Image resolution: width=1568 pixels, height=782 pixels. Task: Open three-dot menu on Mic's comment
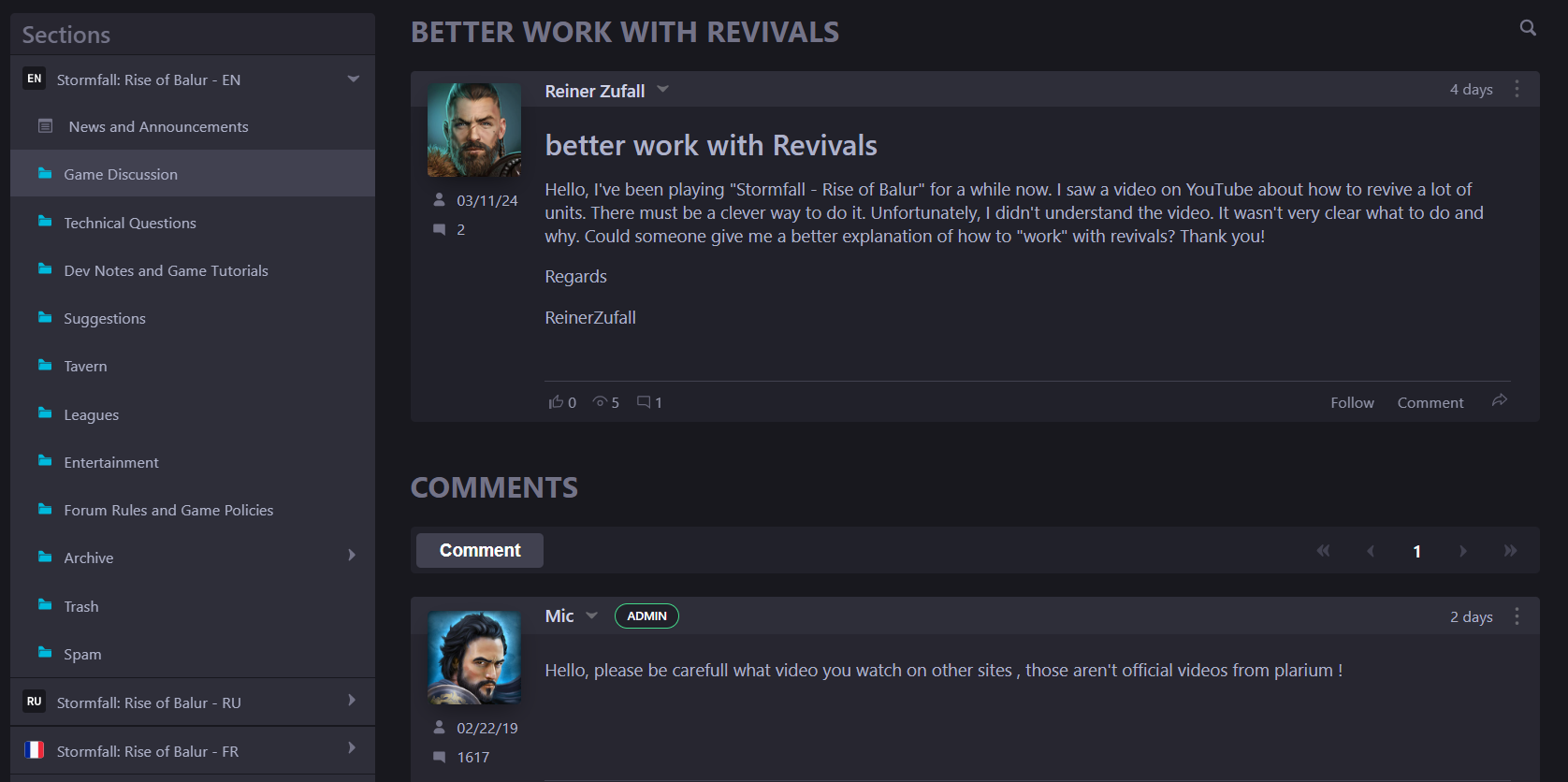point(1517,616)
